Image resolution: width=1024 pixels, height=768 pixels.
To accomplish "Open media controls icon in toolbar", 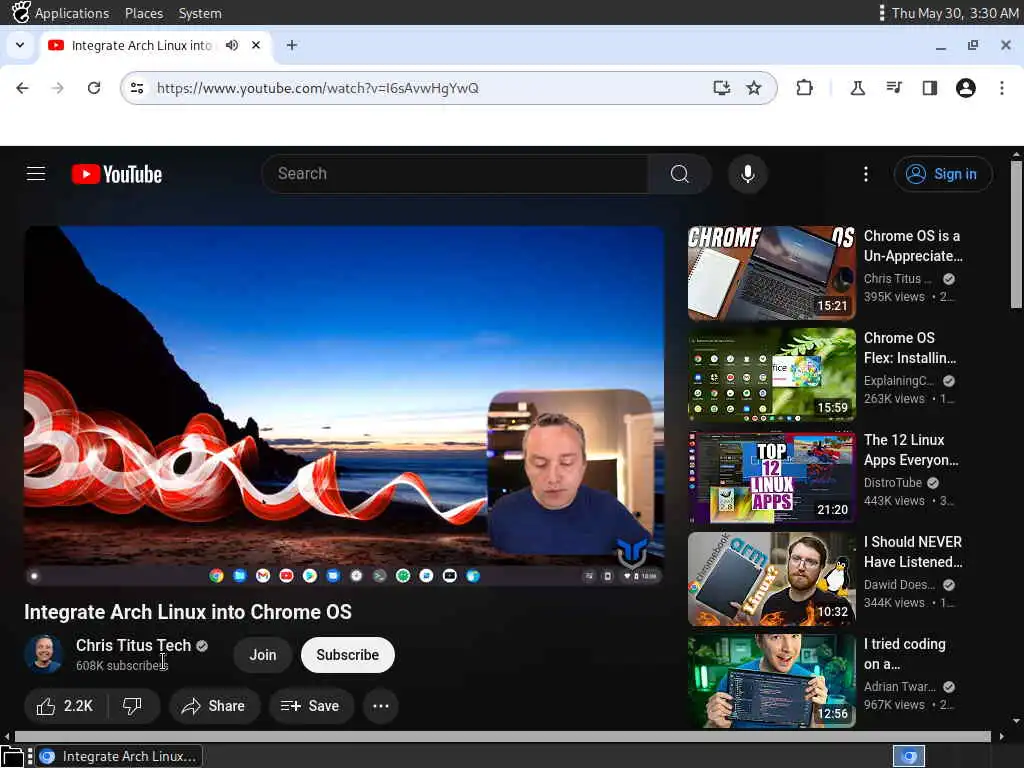I will [894, 88].
